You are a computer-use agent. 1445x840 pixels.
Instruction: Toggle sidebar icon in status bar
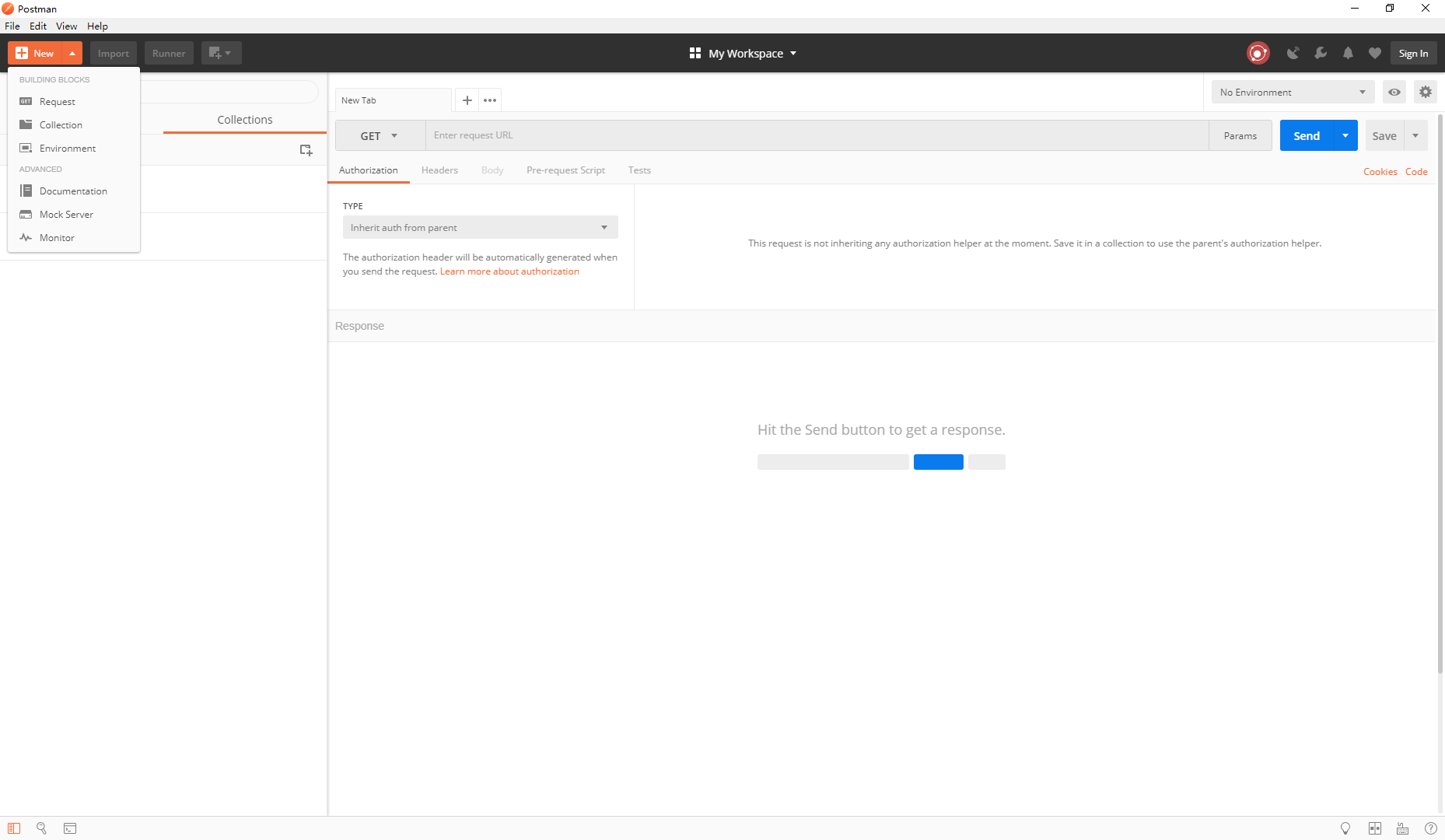click(14, 828)
